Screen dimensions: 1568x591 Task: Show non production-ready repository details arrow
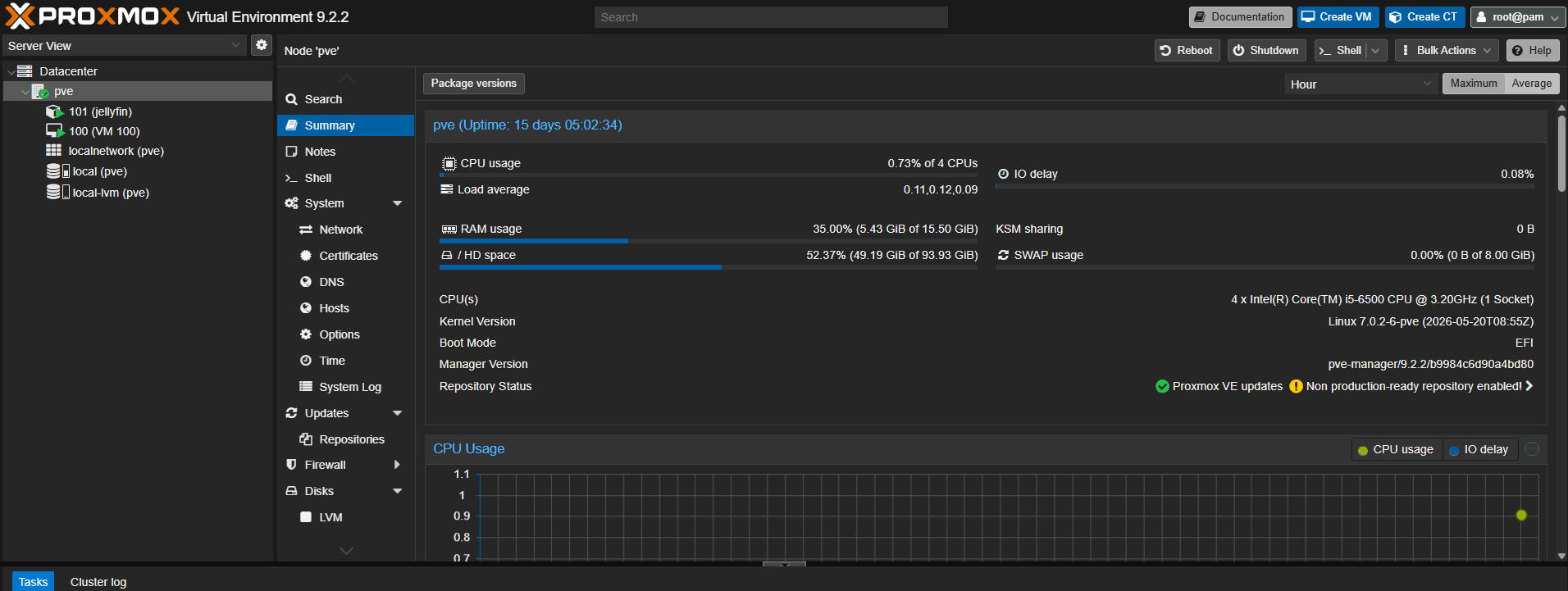(1529, 386)
